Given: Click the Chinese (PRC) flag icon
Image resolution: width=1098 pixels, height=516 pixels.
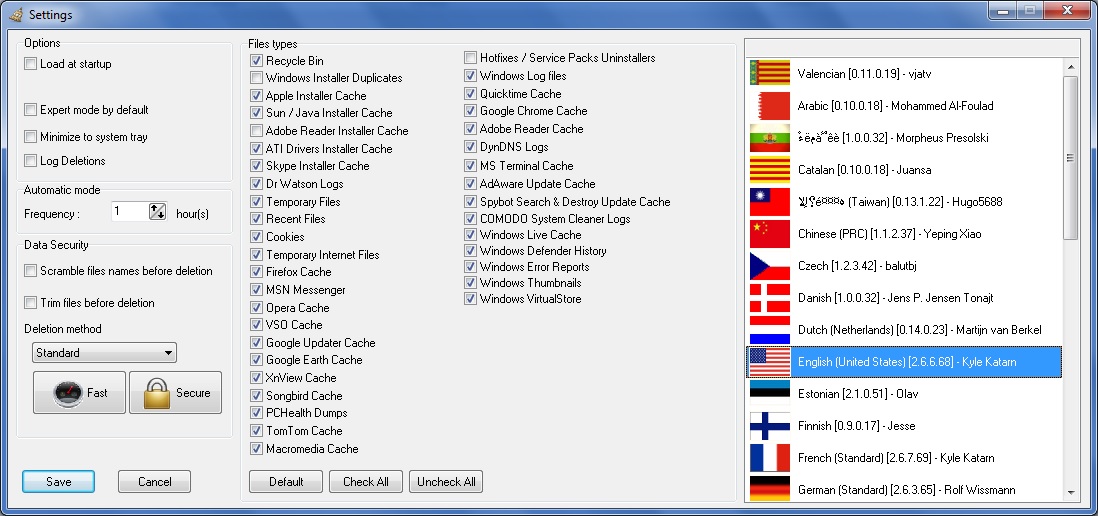Looking at the screenshot, I should click(x=770, y=234).
